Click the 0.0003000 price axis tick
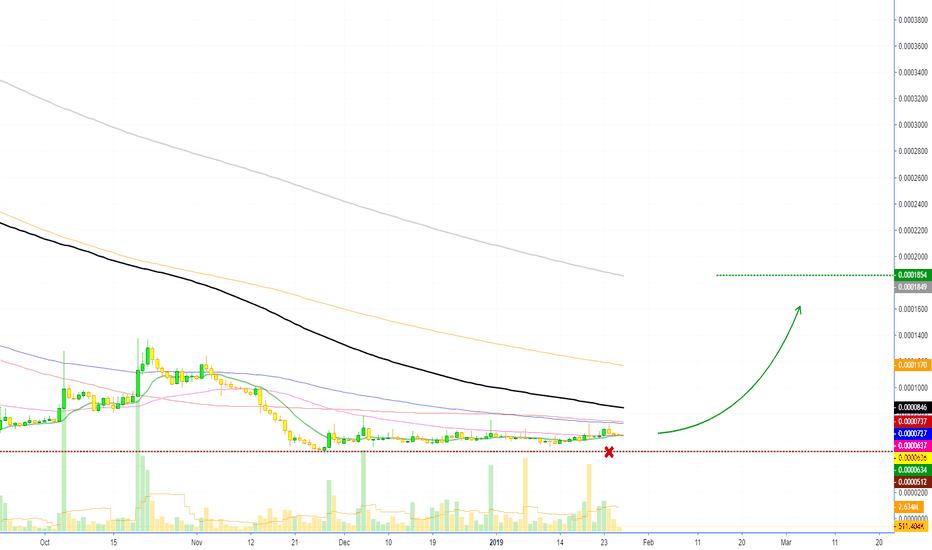This screenshot has height=550, width=932. pos(913,125)
